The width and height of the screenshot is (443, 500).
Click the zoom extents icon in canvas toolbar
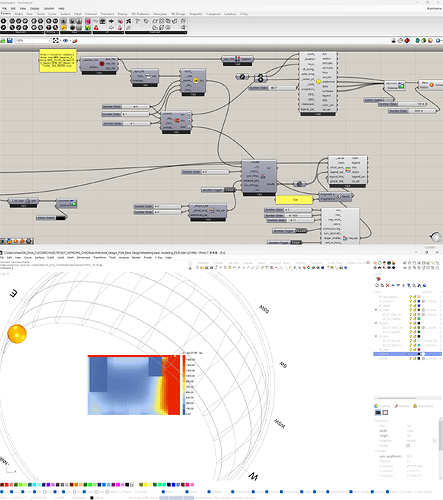(x=56, y=40)
